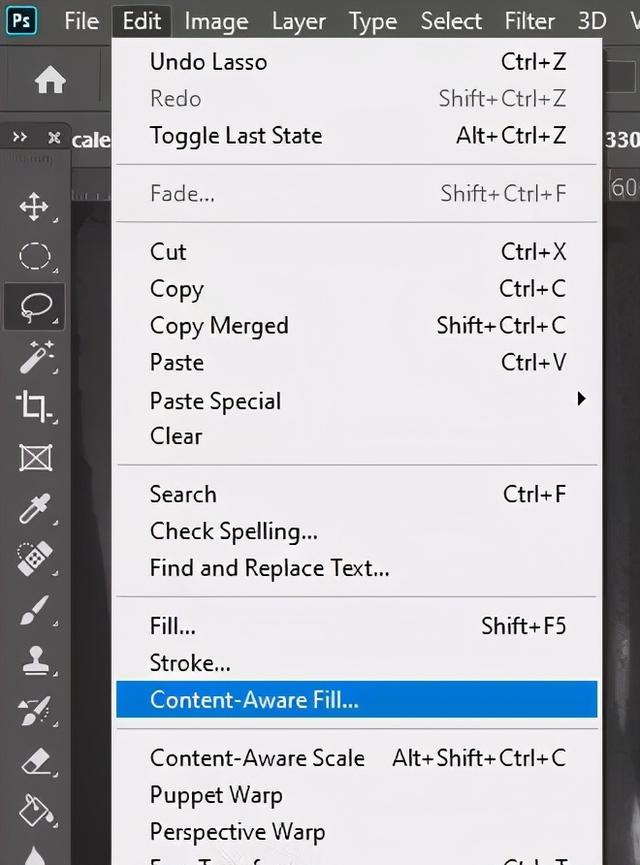Pick the Magic Wand tool
Screen dimensions: 640x865
coord(36,357)
